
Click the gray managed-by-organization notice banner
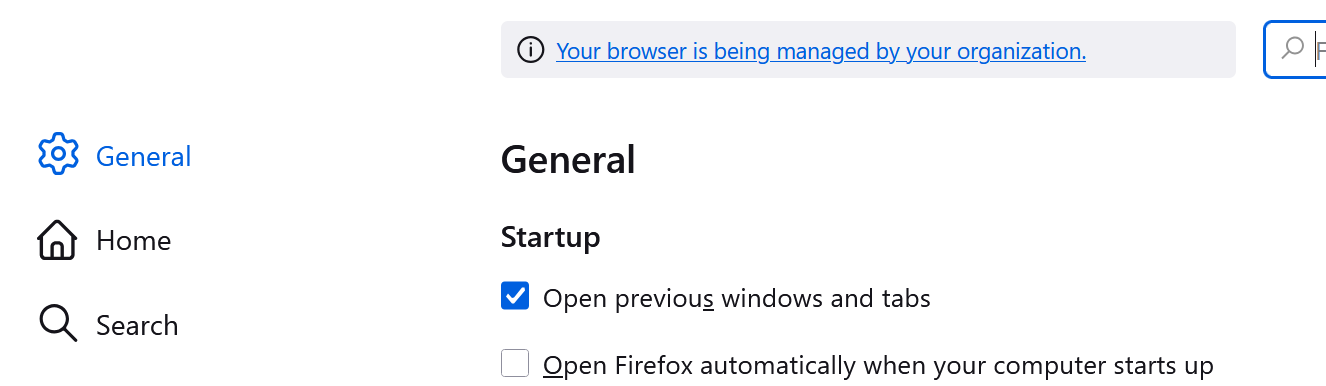pos(868,49)
